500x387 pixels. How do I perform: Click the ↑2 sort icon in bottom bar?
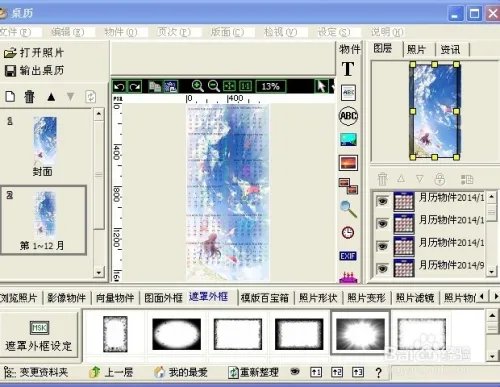coord(337,372)
